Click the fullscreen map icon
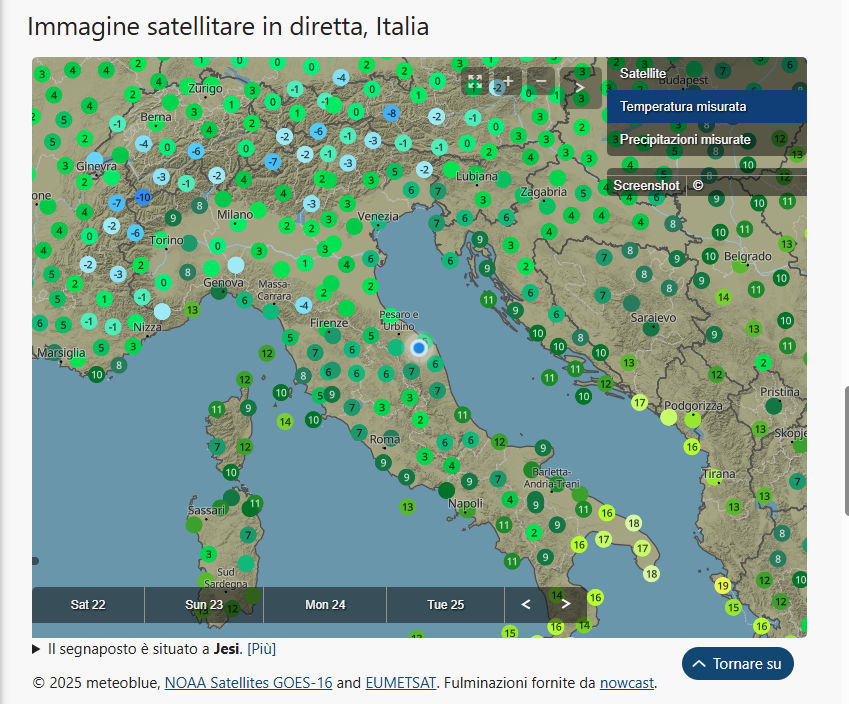Viewport: 849px width, 704px height. [475, 83]
